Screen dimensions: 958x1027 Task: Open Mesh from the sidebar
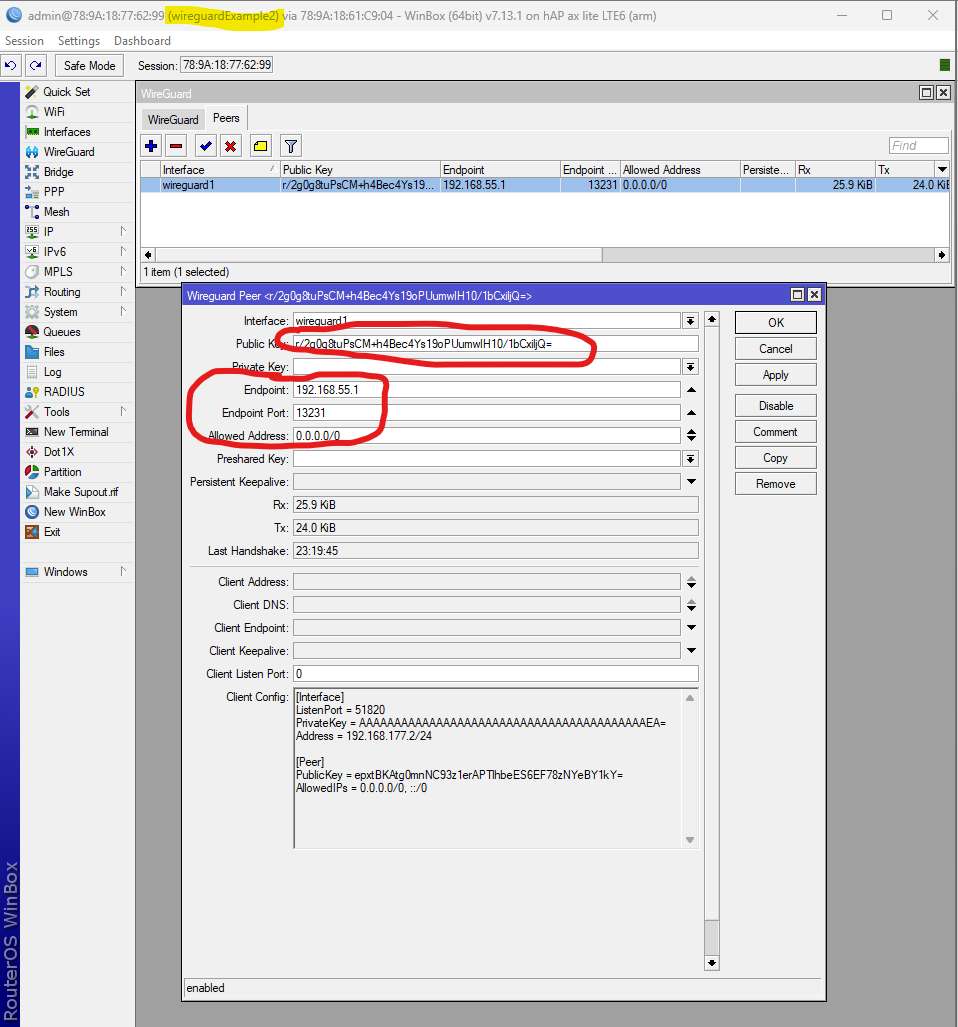coord(56,212)
